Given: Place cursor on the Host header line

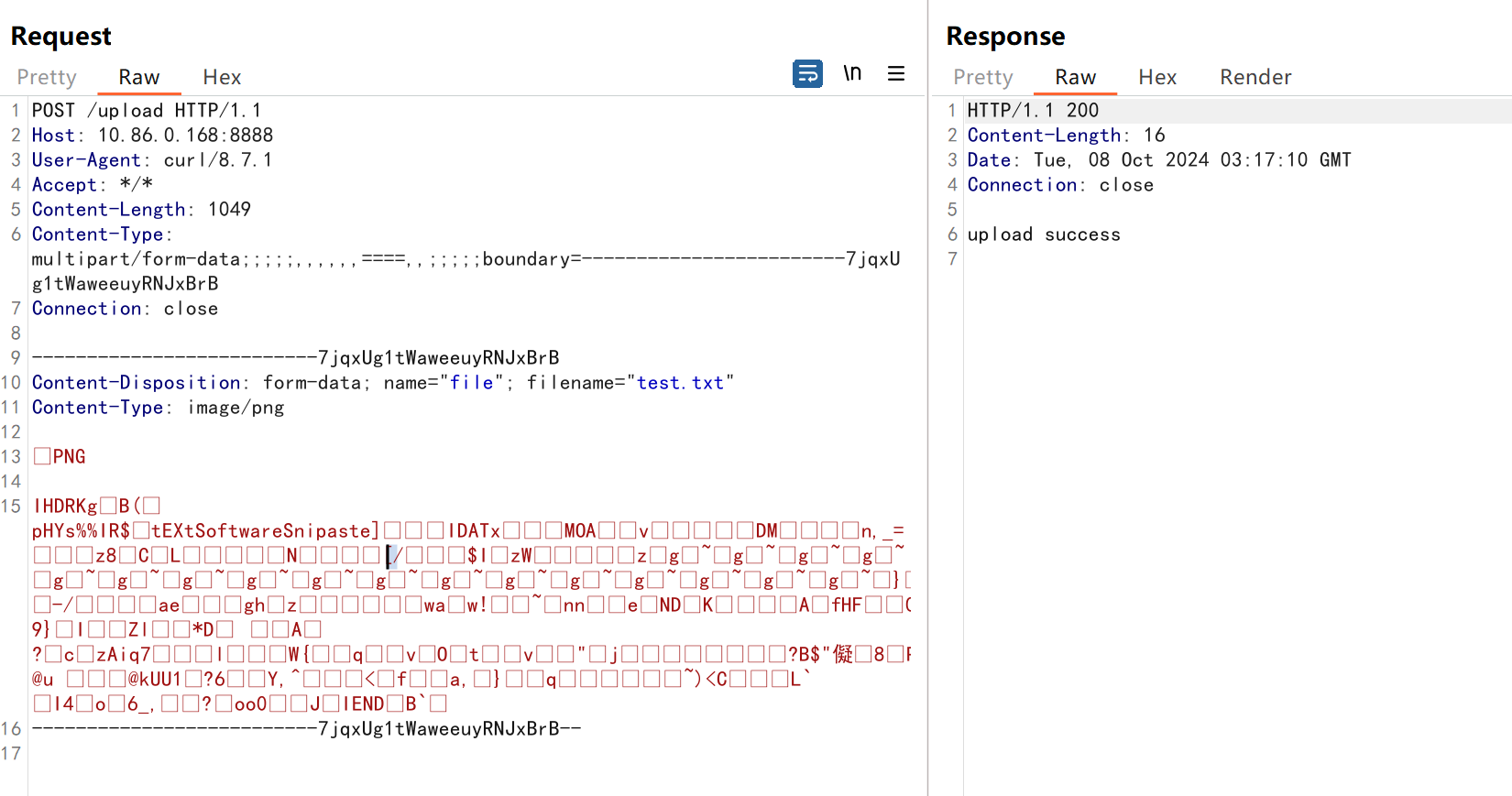Looking at the screenshot, I should [152, 136].
